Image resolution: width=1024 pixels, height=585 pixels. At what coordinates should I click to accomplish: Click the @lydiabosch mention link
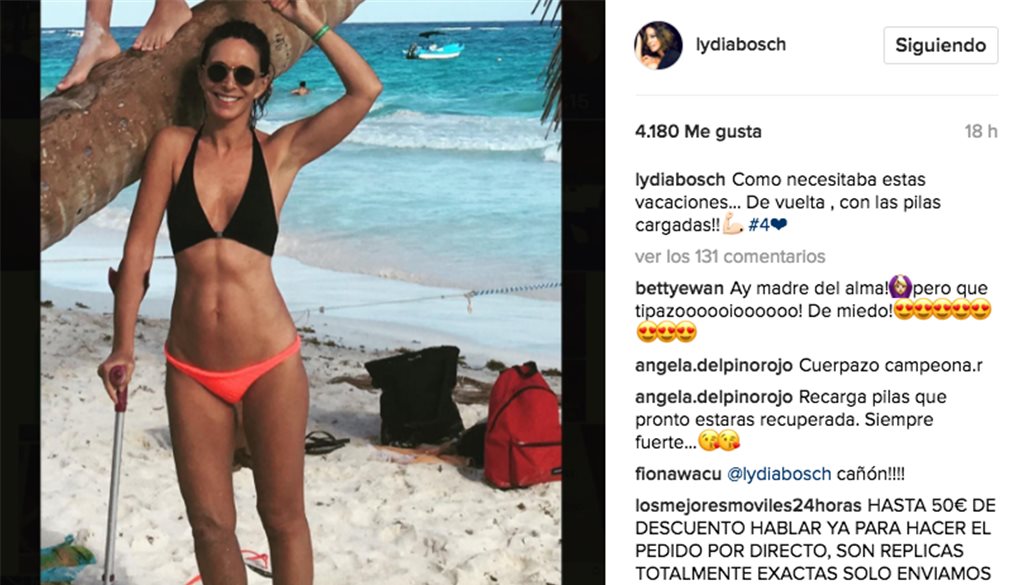click(x=779, y=474)
